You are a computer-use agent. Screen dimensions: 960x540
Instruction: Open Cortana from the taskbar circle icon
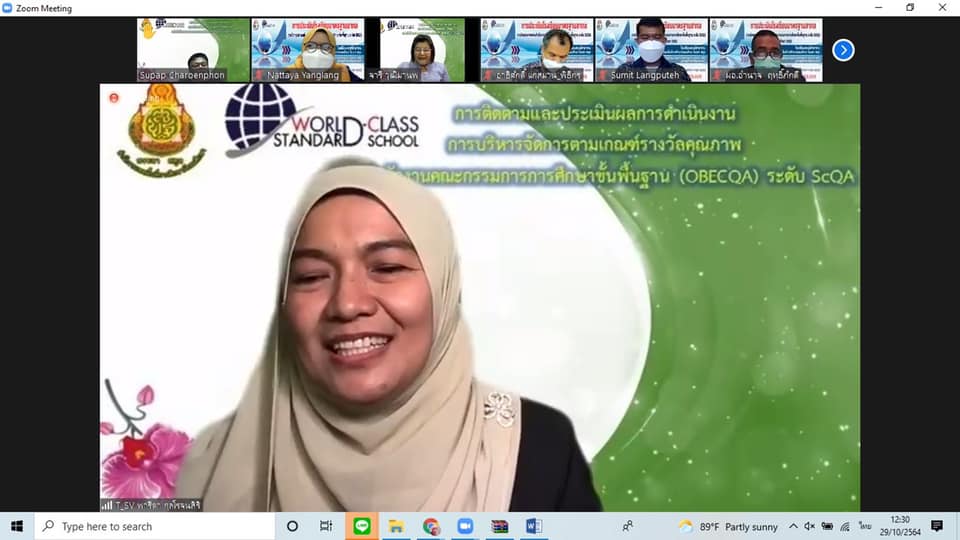[x=293, y=526]
